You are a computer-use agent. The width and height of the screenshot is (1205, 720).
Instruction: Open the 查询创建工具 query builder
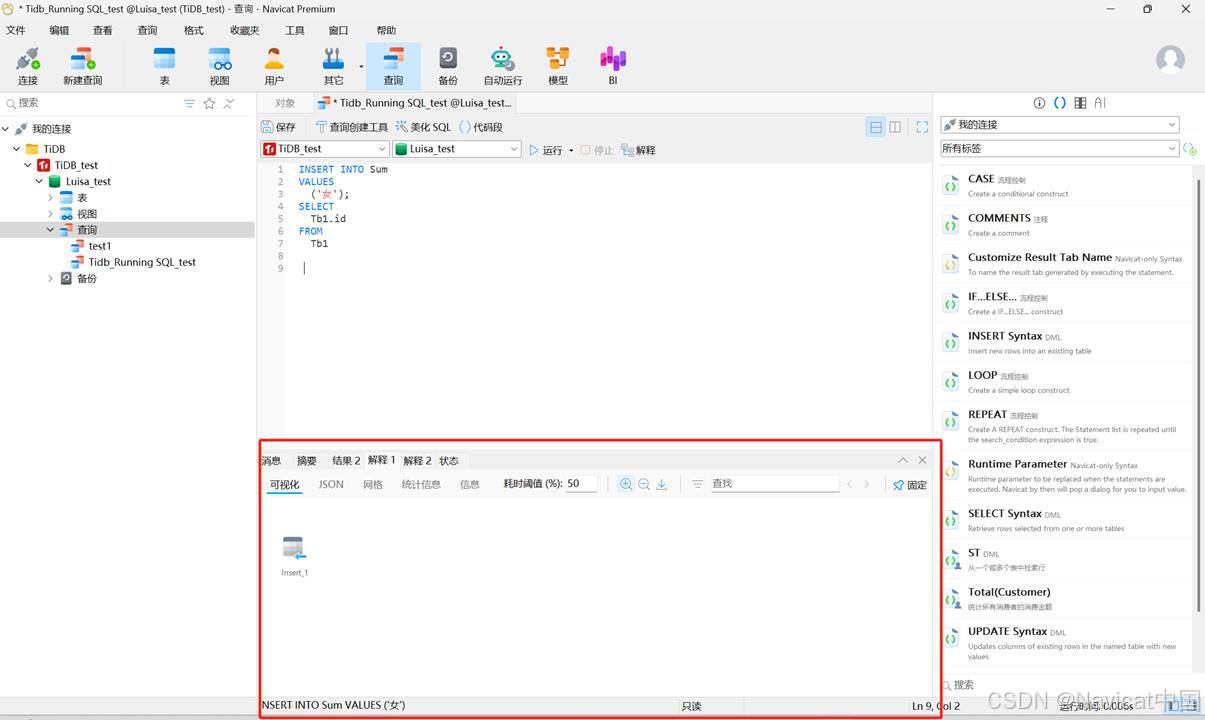(x=351, y=127)
